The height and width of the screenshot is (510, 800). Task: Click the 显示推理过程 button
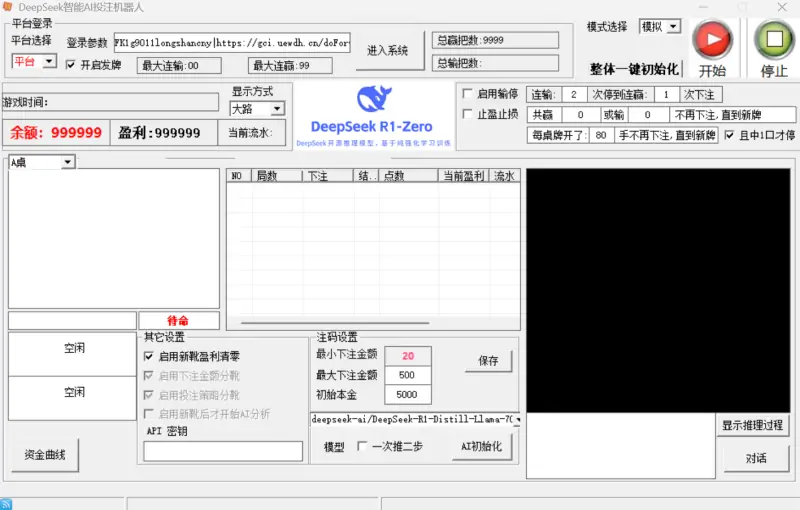pyautogui.click(x=752, y=425)
